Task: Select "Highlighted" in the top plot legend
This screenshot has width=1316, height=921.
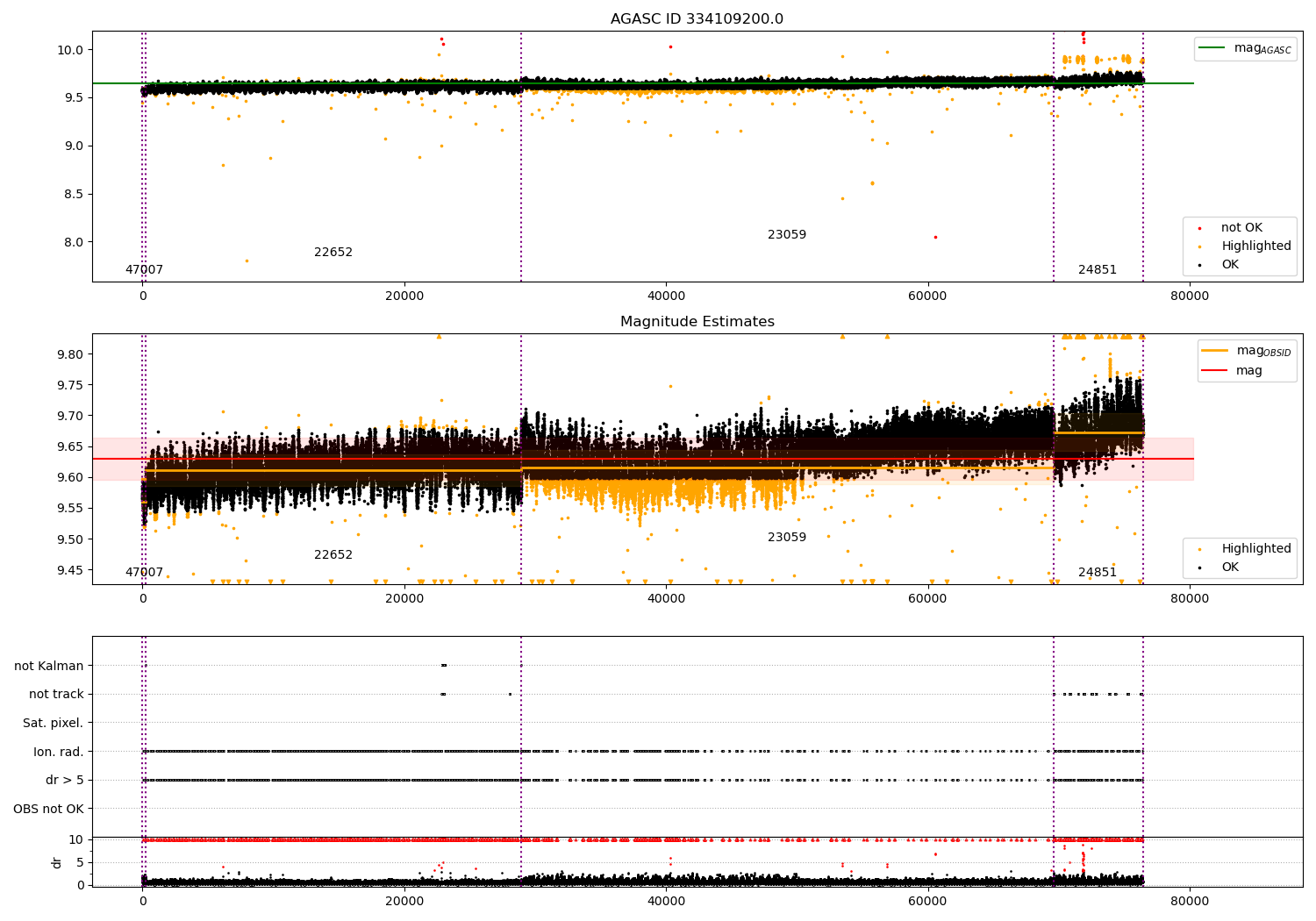Action: (1256, 246)
